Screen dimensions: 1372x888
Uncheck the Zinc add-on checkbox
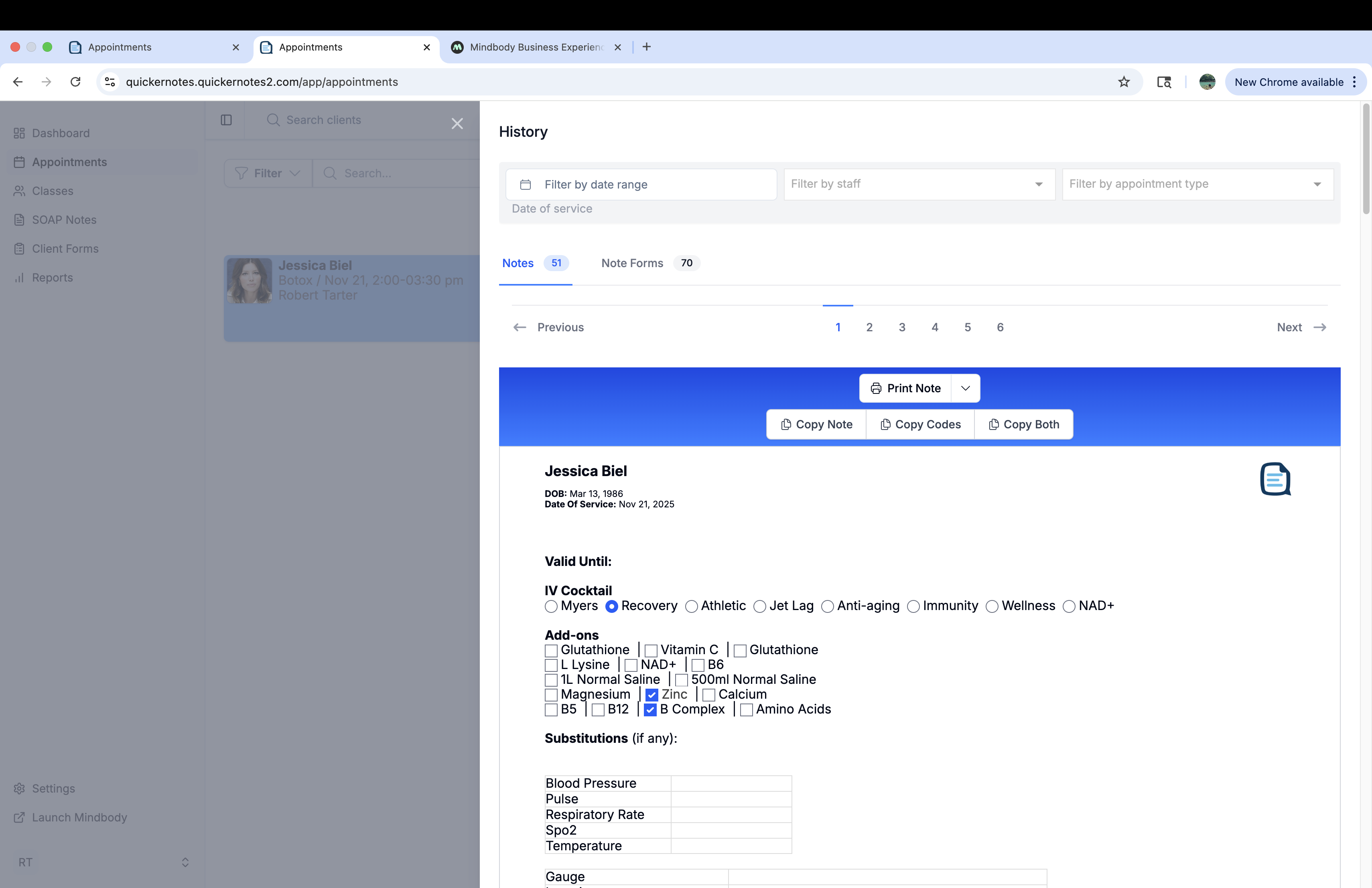[x=651, y=695]
